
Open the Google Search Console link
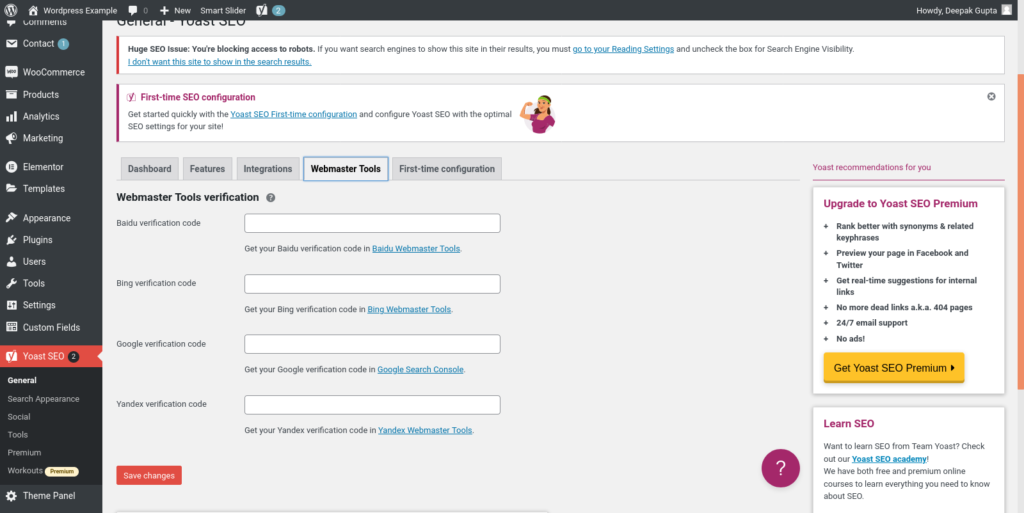tap(420, 370)
